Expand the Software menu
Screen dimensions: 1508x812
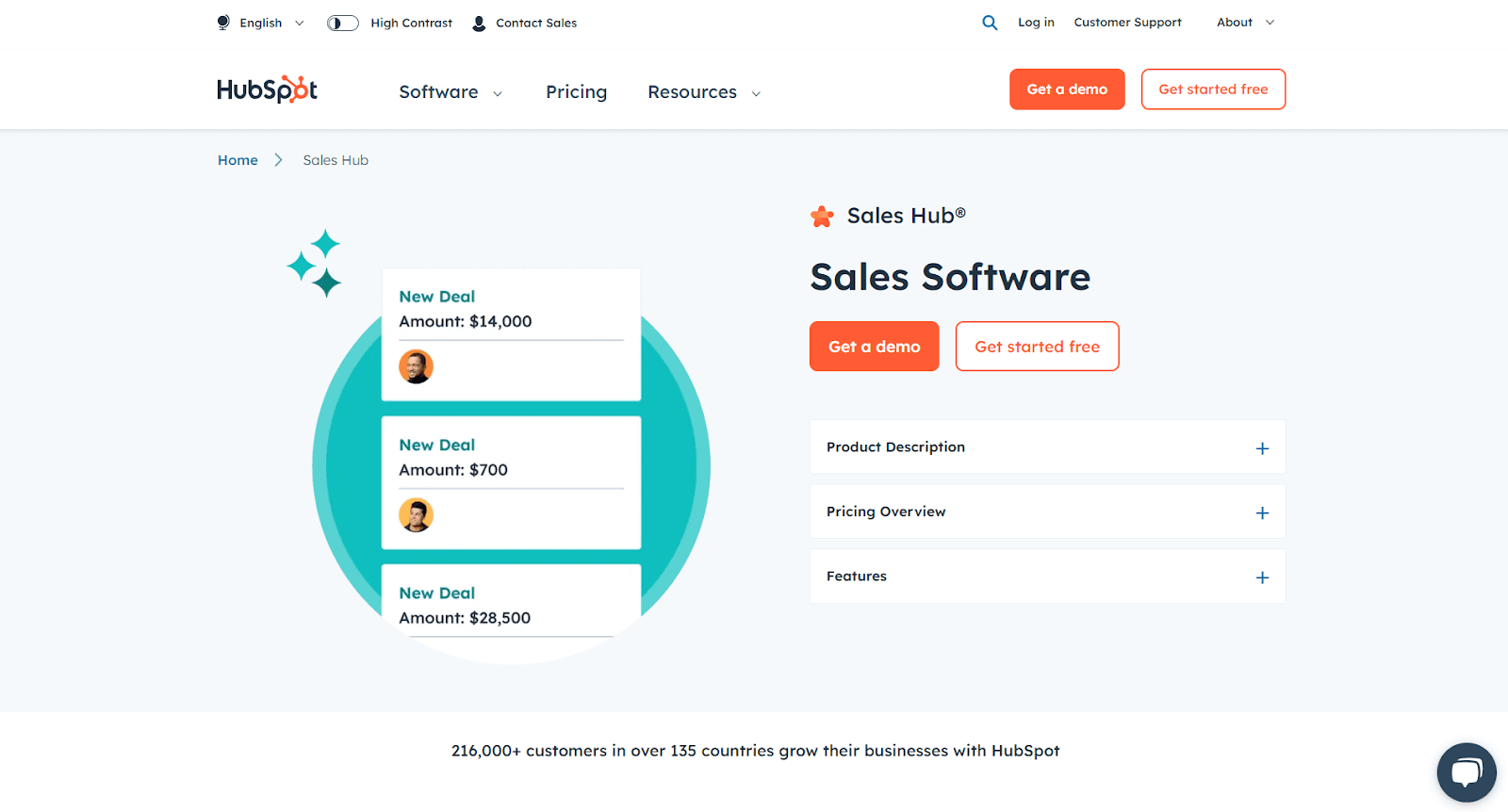coord(451,92)
